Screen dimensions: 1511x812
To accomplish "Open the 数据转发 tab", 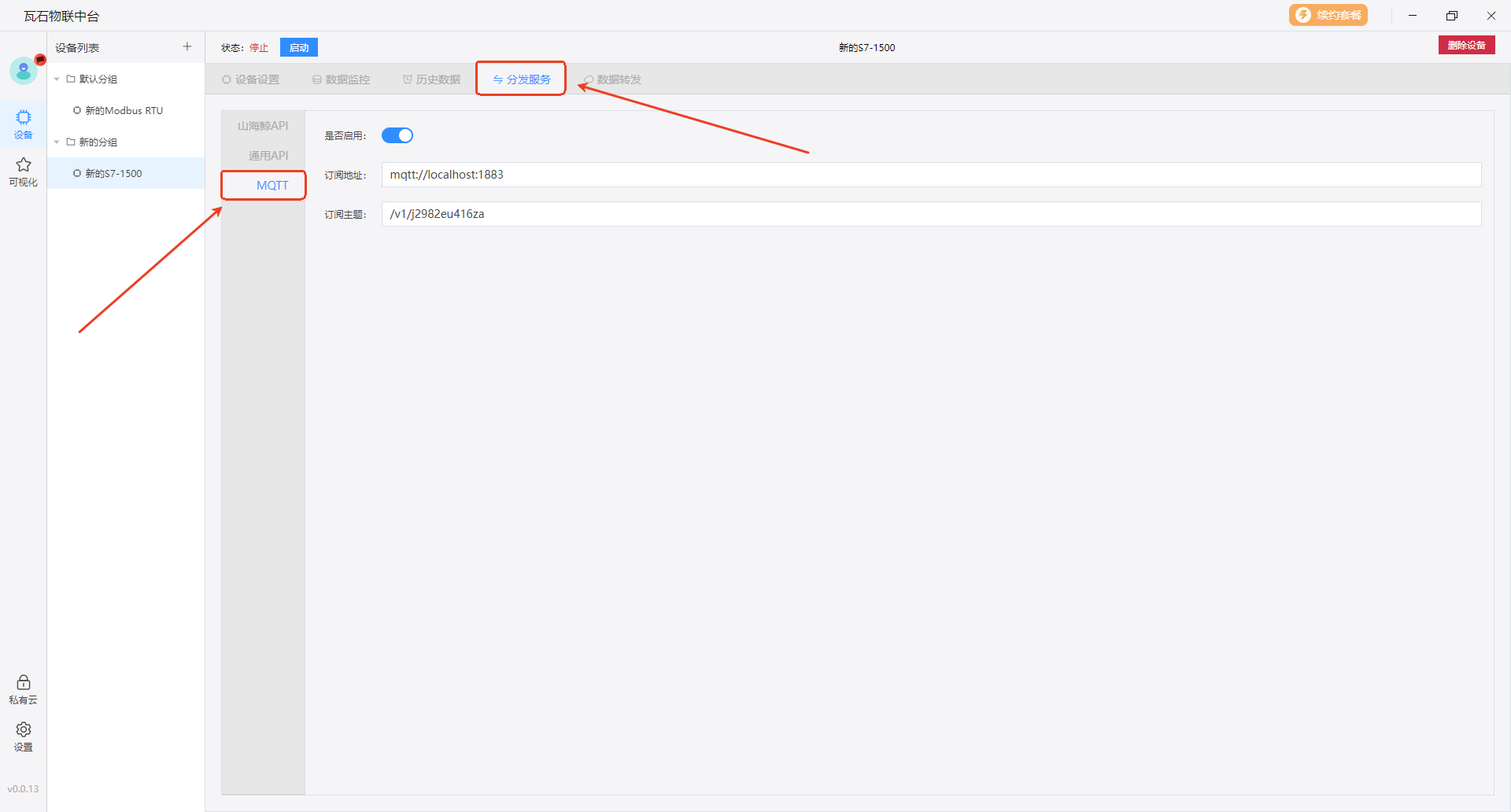I will (x=612, y=79).
